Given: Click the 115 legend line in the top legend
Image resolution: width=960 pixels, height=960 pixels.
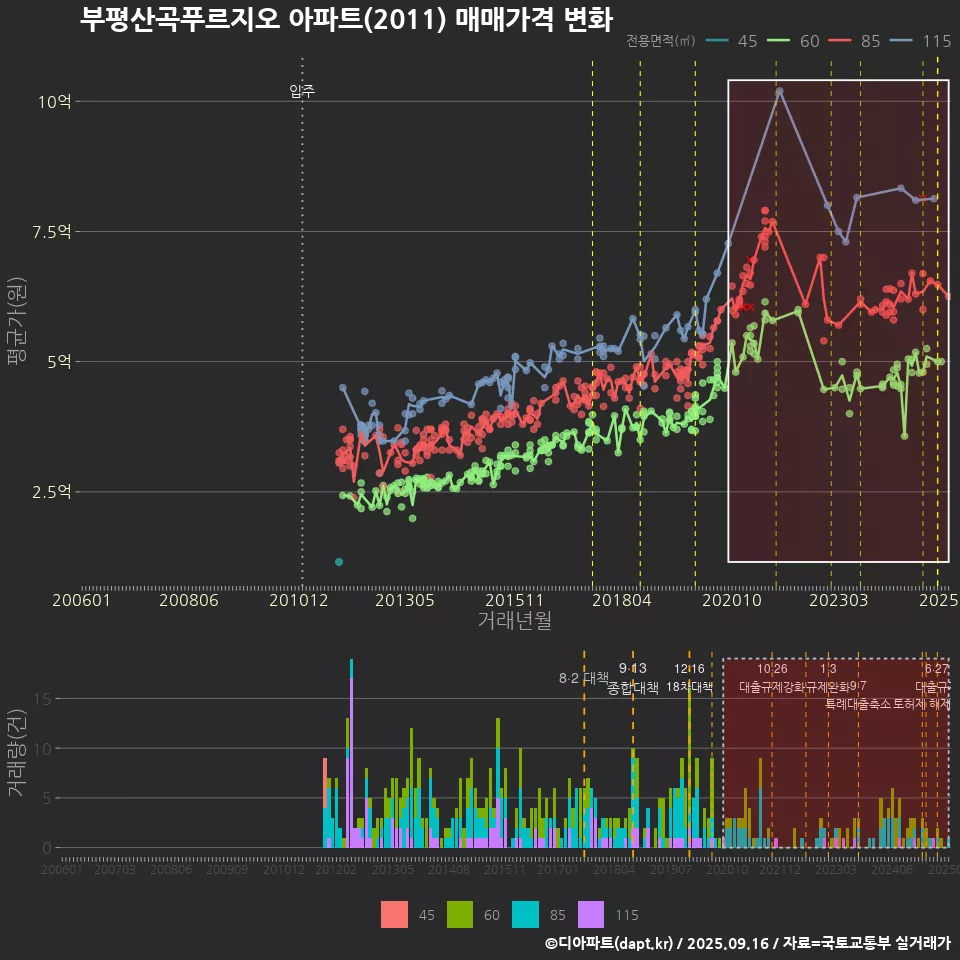Looking at the screenshot, I should 901,41.
